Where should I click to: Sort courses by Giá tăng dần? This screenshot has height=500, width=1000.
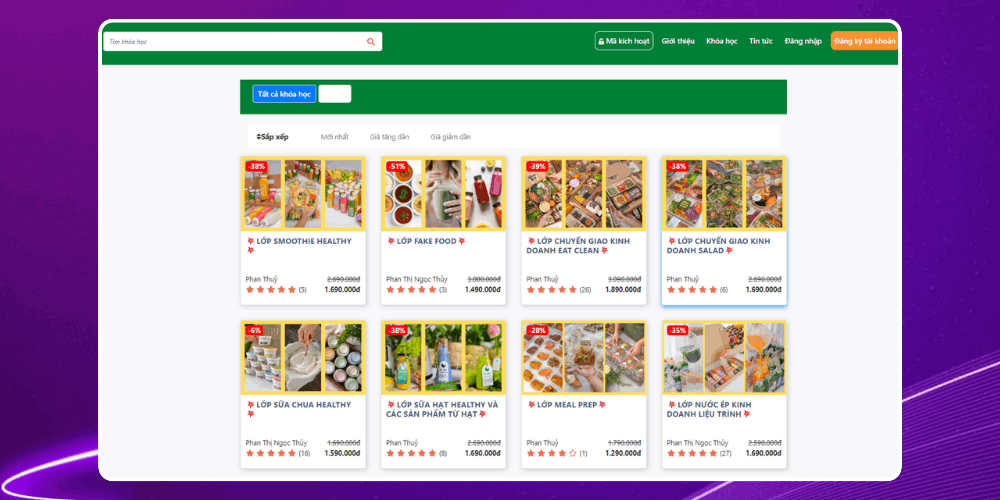tap(389, 137)
